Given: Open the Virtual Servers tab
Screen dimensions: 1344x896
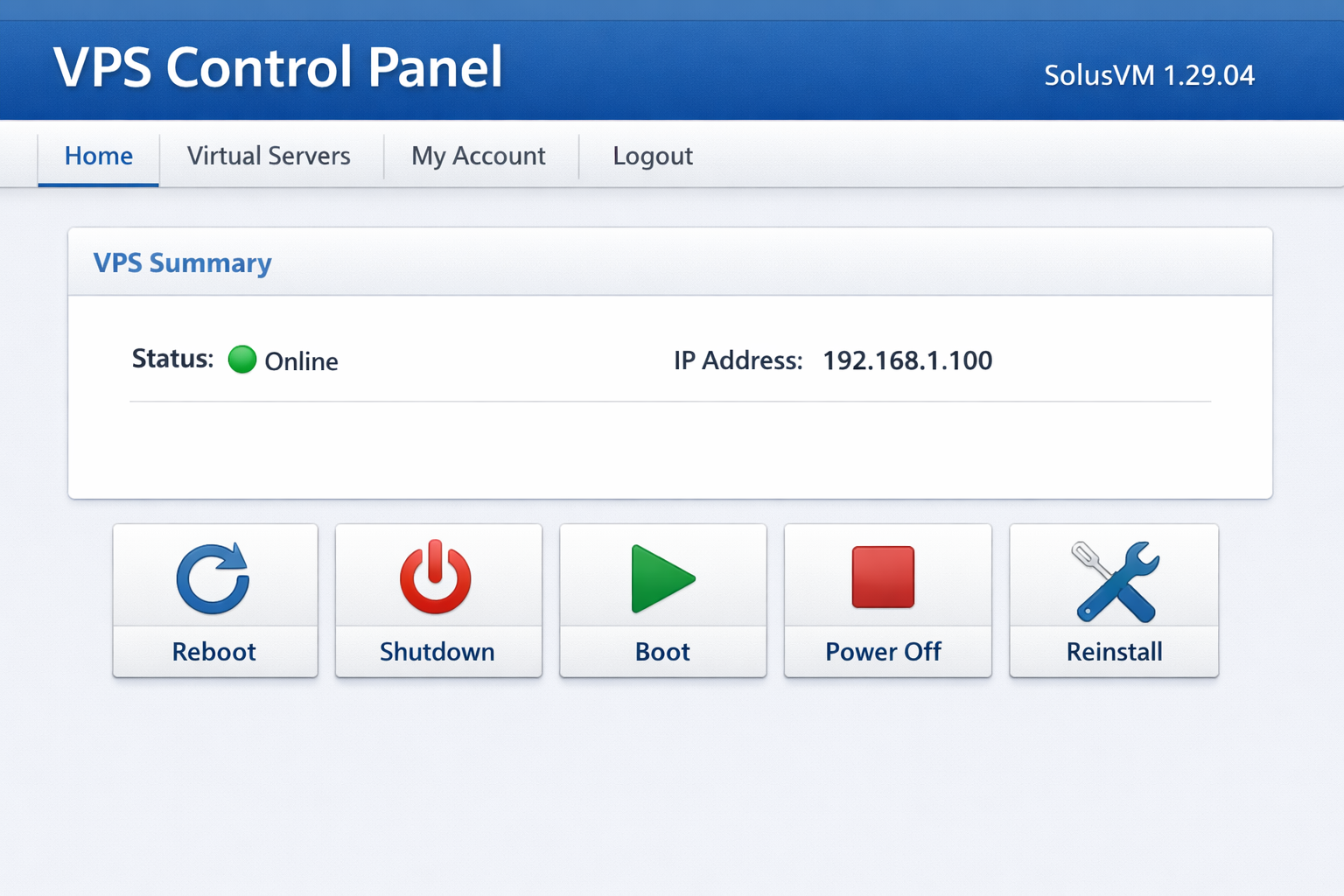Looking at the screenshot, I should [269, 156].
